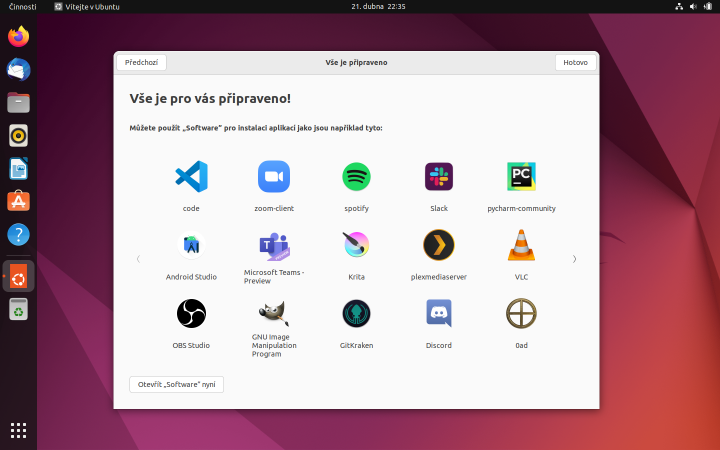Screen dimensions: 720x450
Task: Click the Hotovo button
Action: (575, 62)
